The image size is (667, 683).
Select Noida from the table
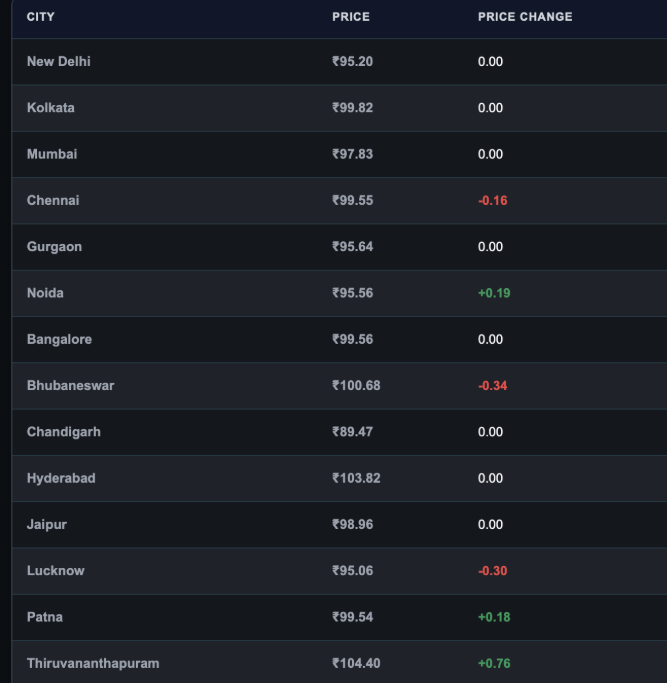click(45, 293)
